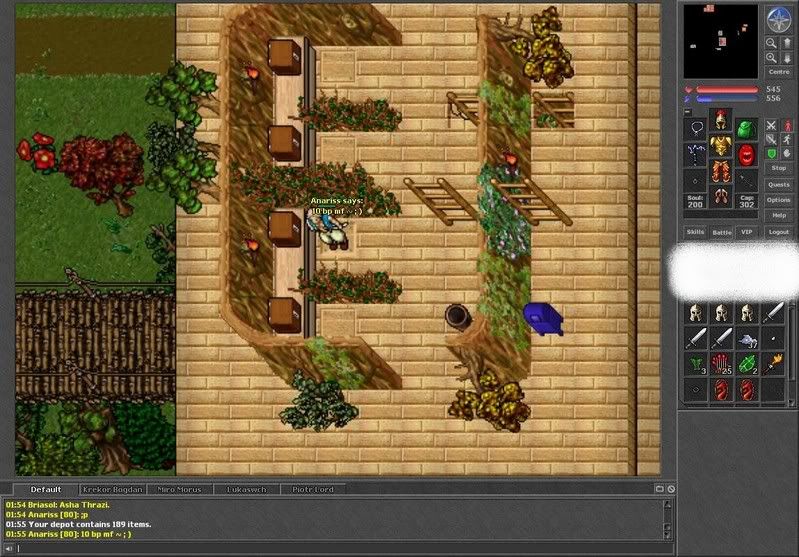
Task: Select the equipped plumed helmet
Action: click(x=721, y=120)
